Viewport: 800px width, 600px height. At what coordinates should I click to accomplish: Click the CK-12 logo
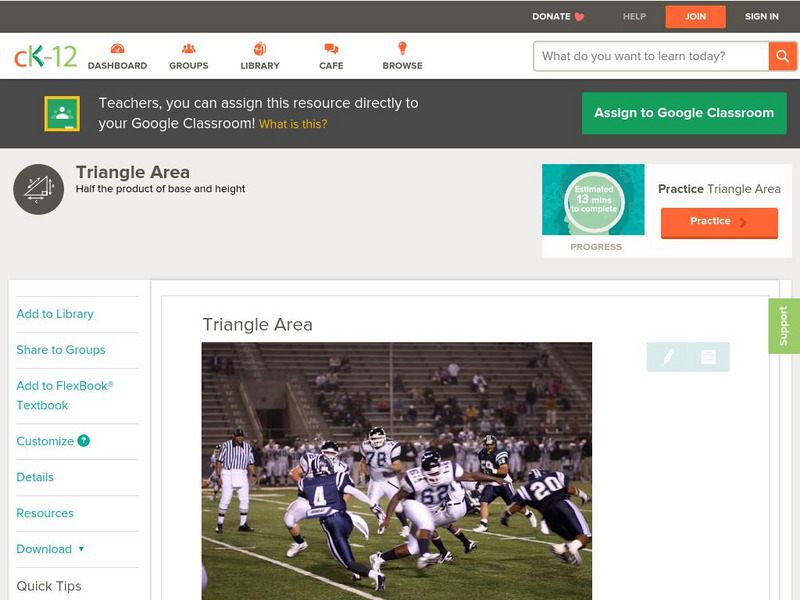tap(45, 56)
